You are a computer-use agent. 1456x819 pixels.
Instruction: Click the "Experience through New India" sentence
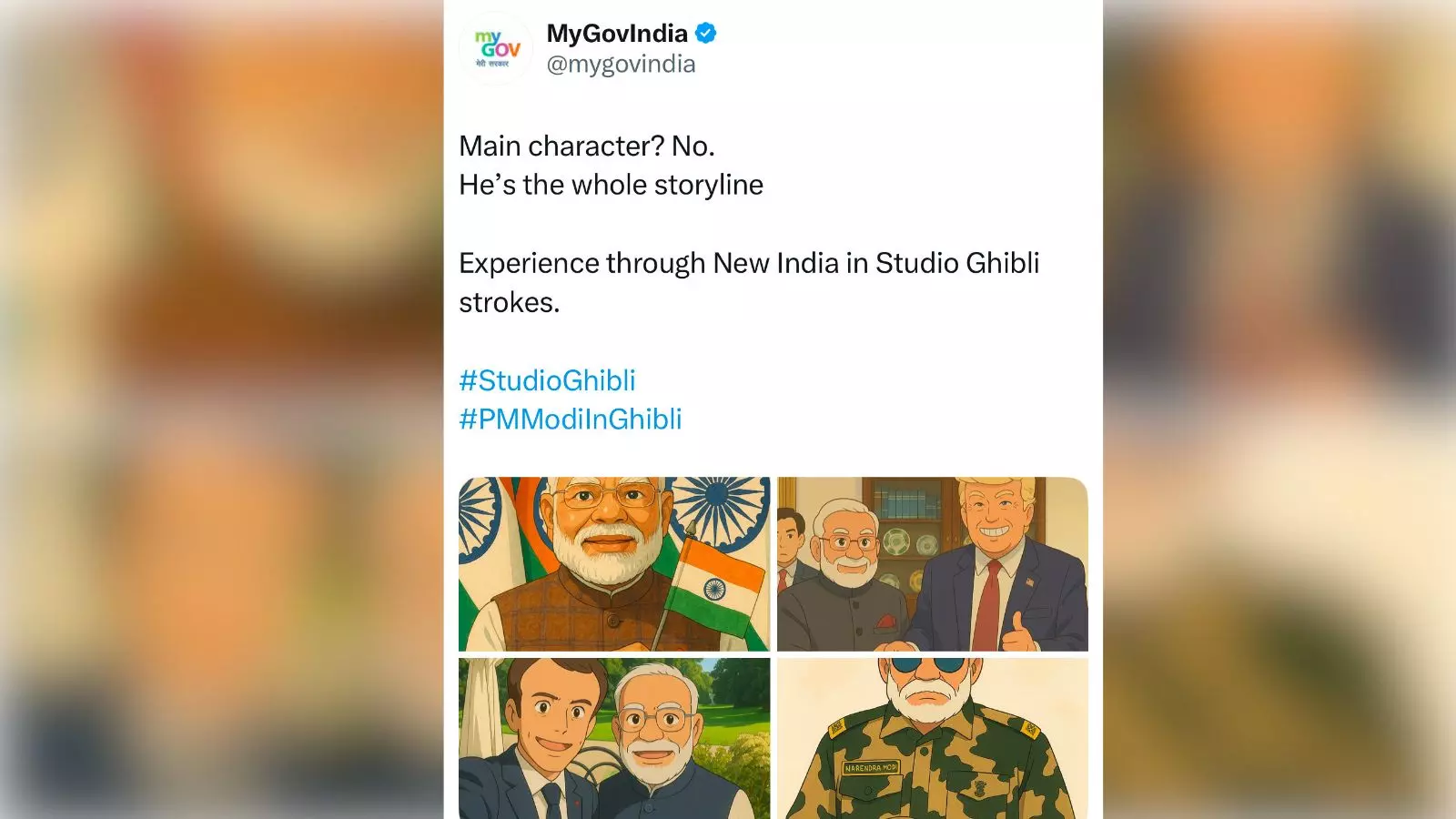(748, 263)
